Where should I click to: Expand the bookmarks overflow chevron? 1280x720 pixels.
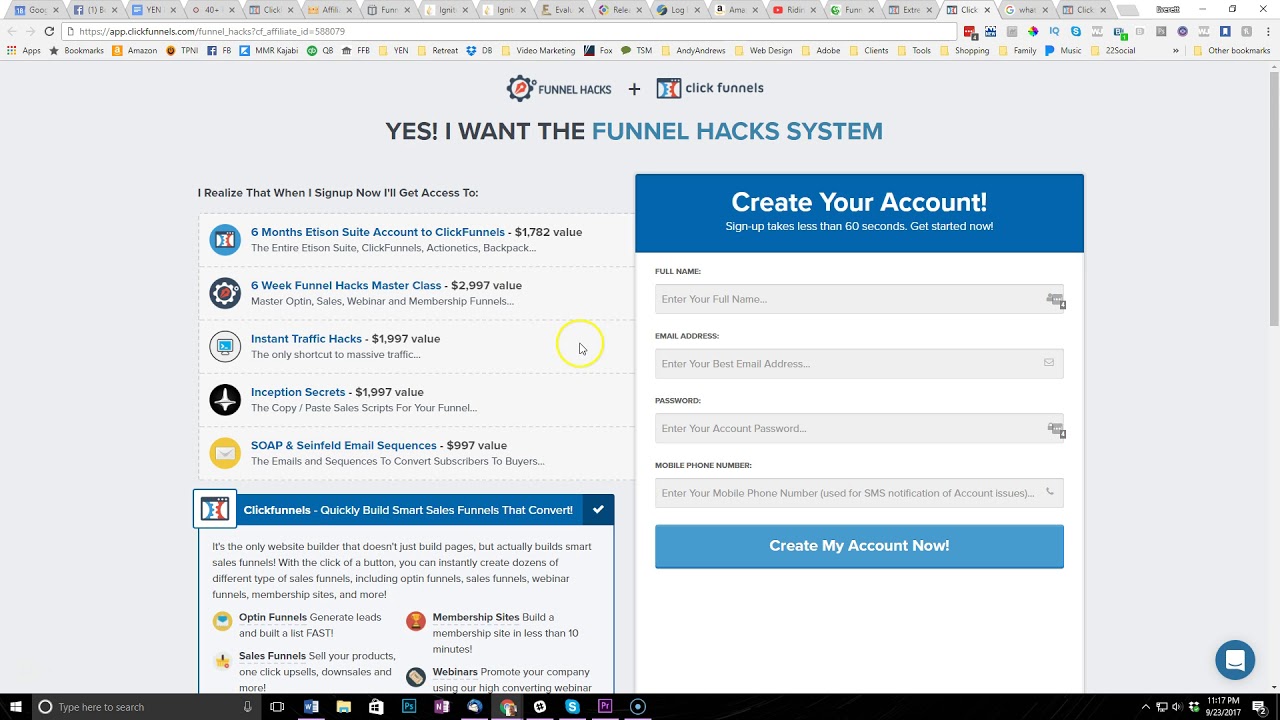(1175, 50)
